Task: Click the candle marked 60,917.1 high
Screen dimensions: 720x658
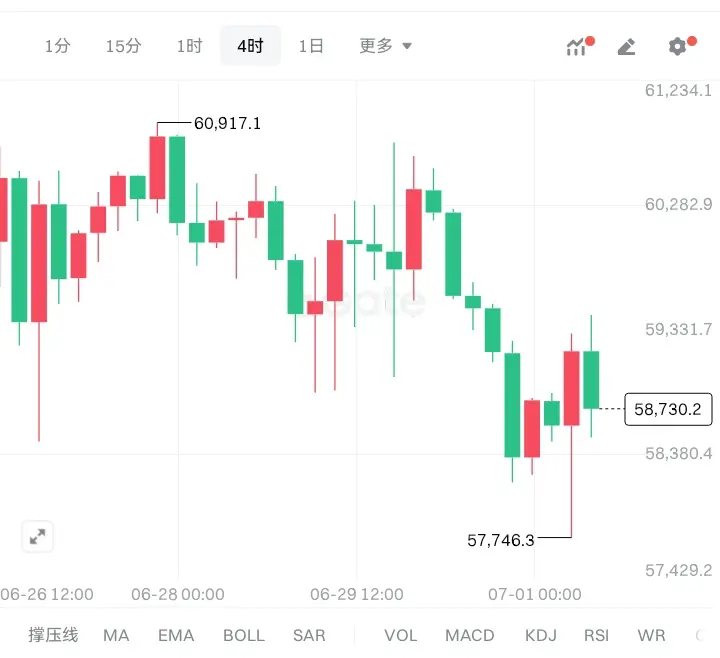Action: (157, 168)
